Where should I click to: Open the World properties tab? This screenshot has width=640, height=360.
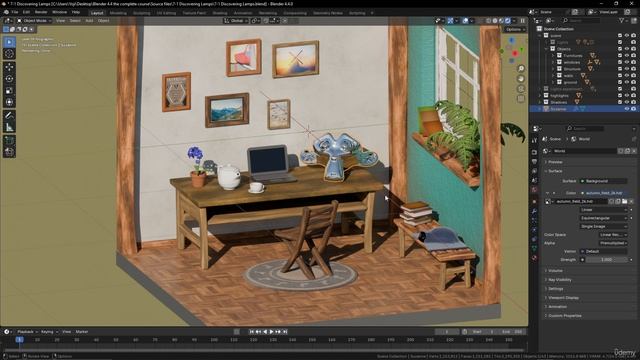pos(534,190)
